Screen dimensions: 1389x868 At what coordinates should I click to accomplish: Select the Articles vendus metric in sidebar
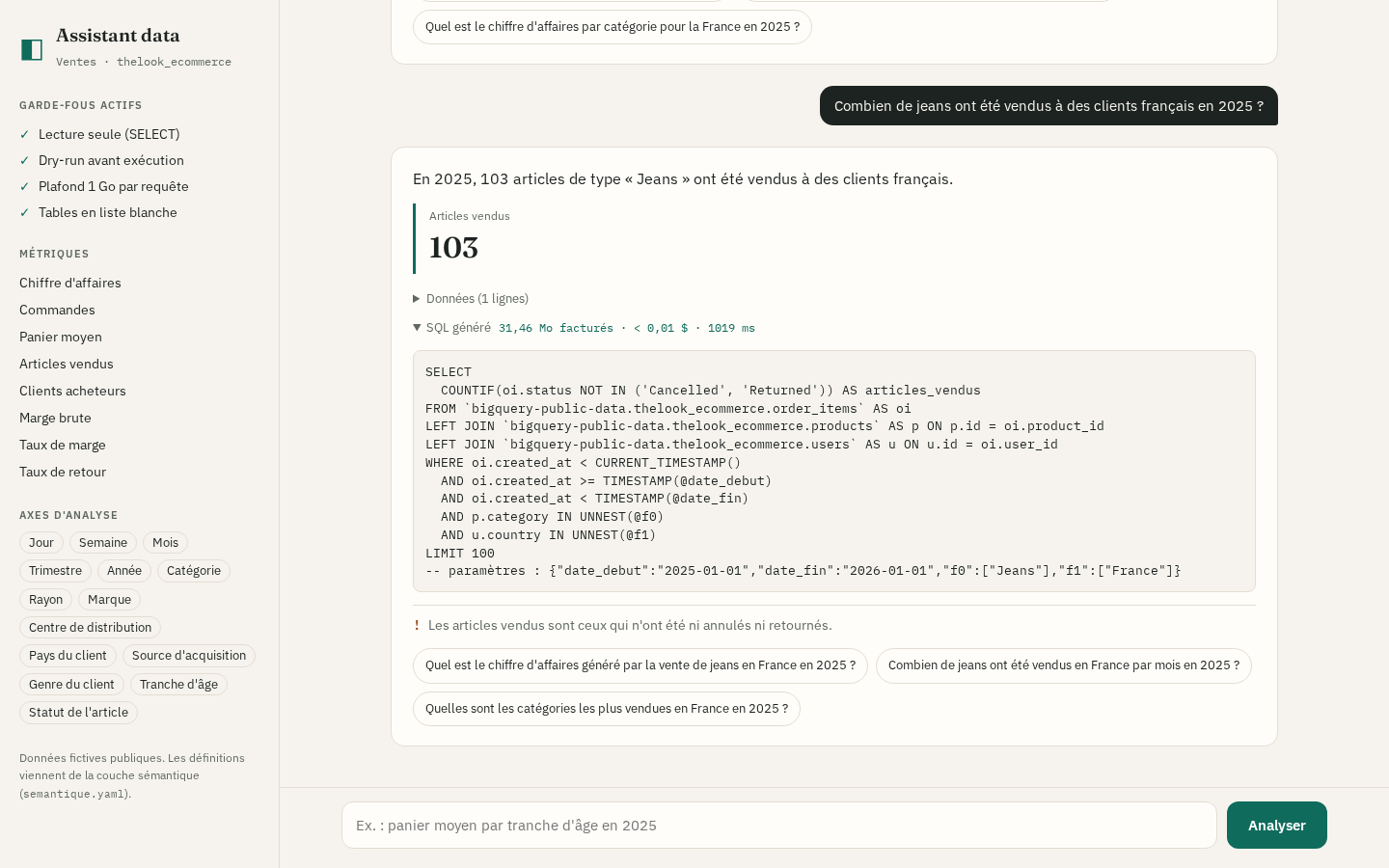[x=67, y=365]
